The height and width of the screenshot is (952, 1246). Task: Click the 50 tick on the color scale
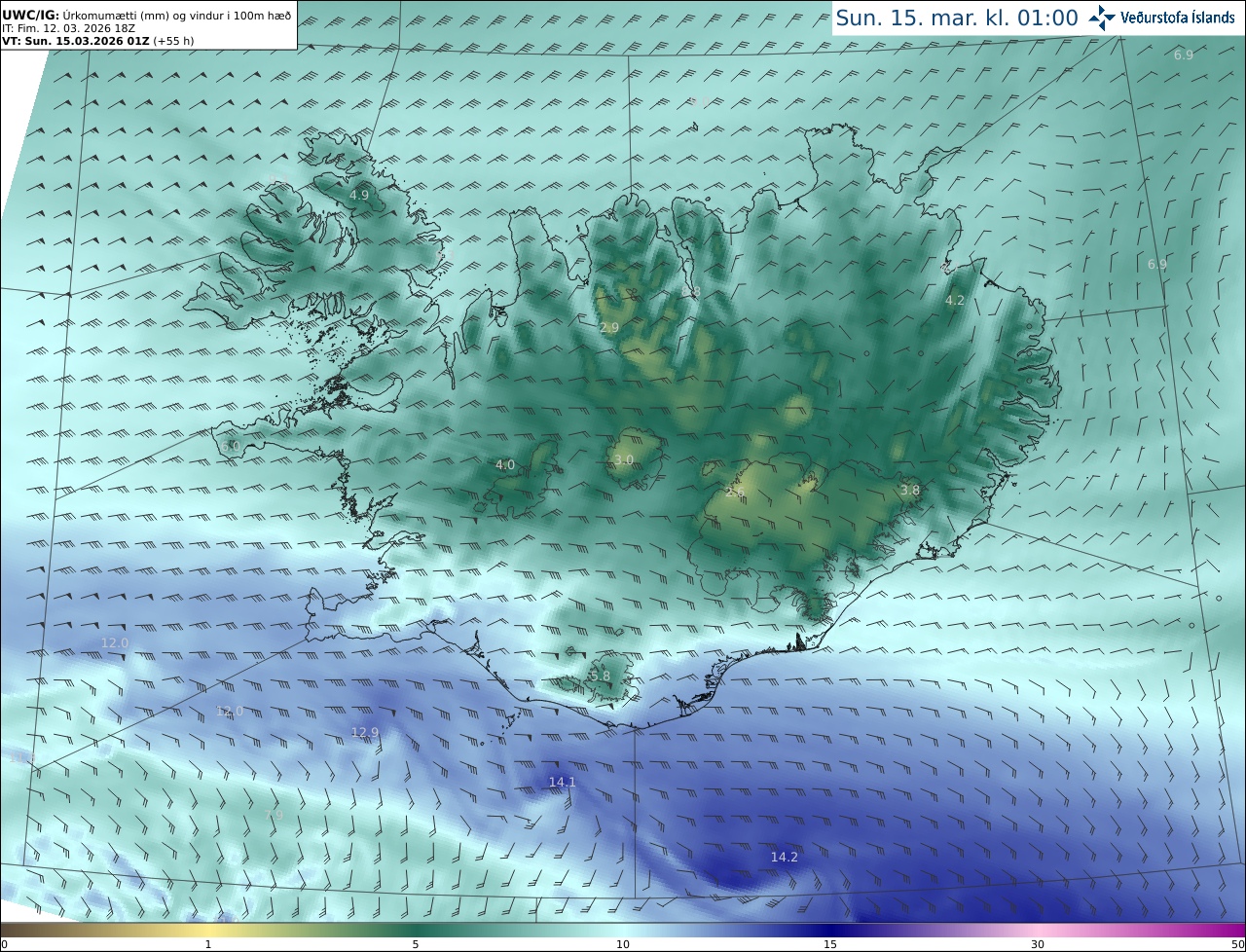pyautogui.click(x=1237, y=944)
